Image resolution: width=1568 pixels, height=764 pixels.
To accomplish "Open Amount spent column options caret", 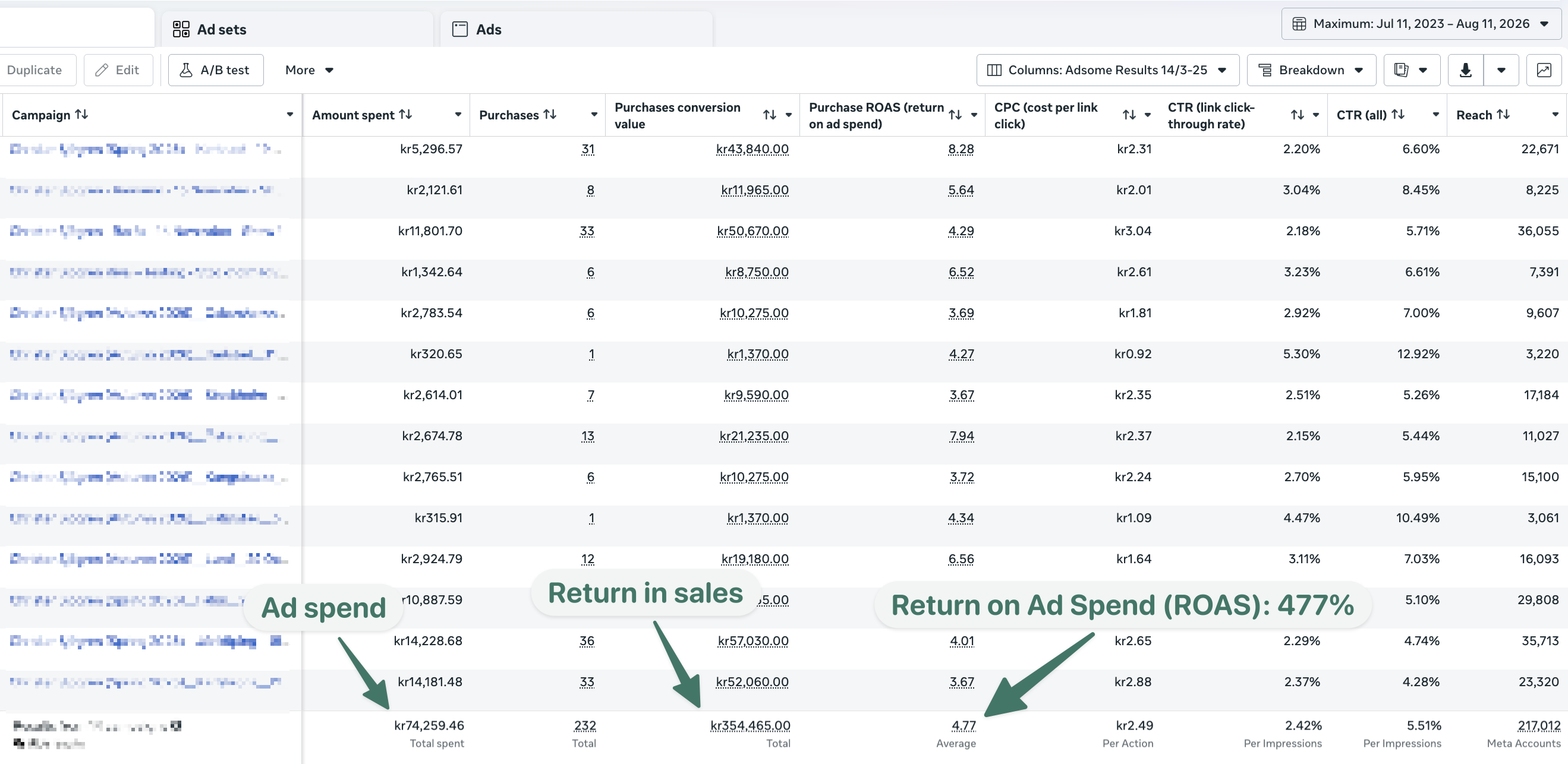I will [x=458, y=114].
